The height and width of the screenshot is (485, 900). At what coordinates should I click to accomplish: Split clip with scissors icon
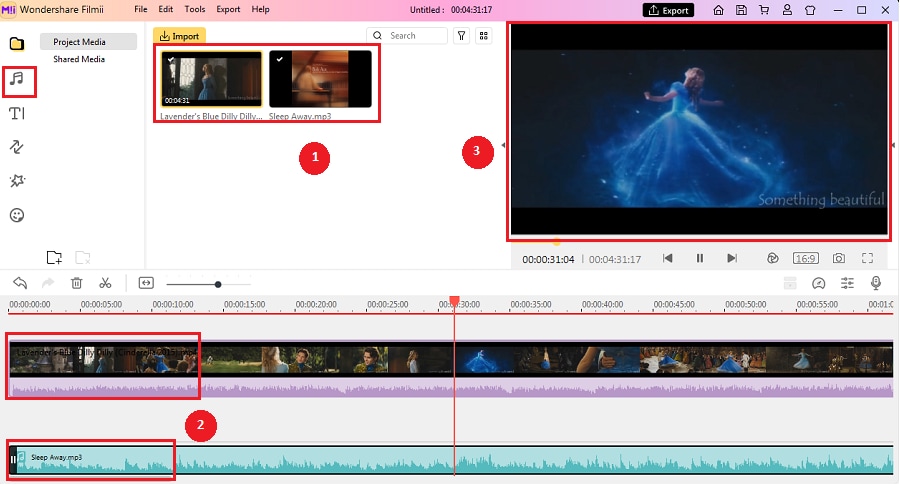pyautogui.click(x=105, y=283)
